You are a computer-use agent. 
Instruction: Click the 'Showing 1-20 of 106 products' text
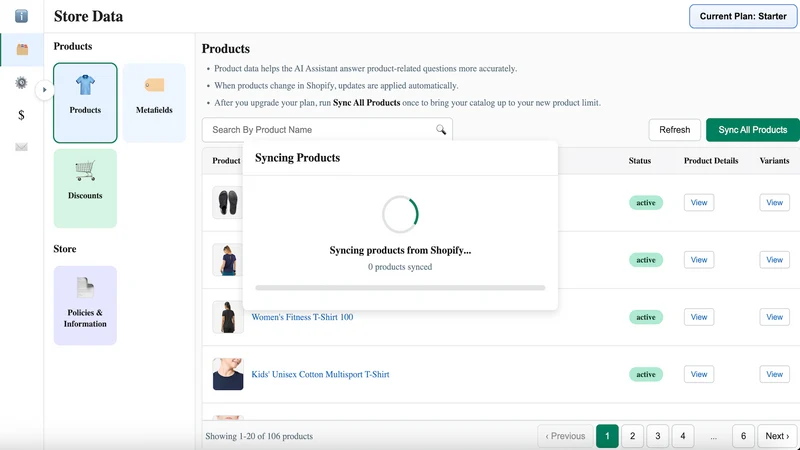(259, 436)
